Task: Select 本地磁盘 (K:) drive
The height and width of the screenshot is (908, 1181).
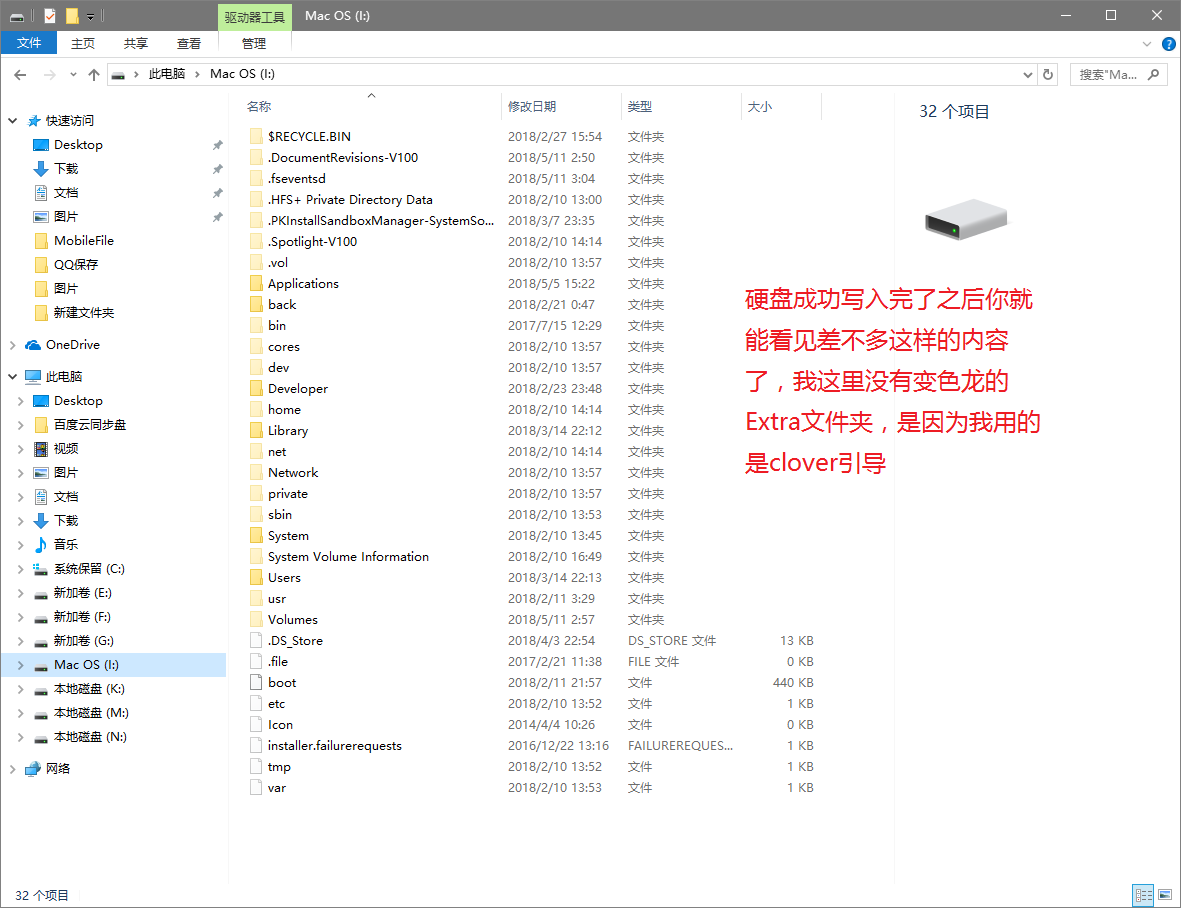Action: (x=89, y=689)
